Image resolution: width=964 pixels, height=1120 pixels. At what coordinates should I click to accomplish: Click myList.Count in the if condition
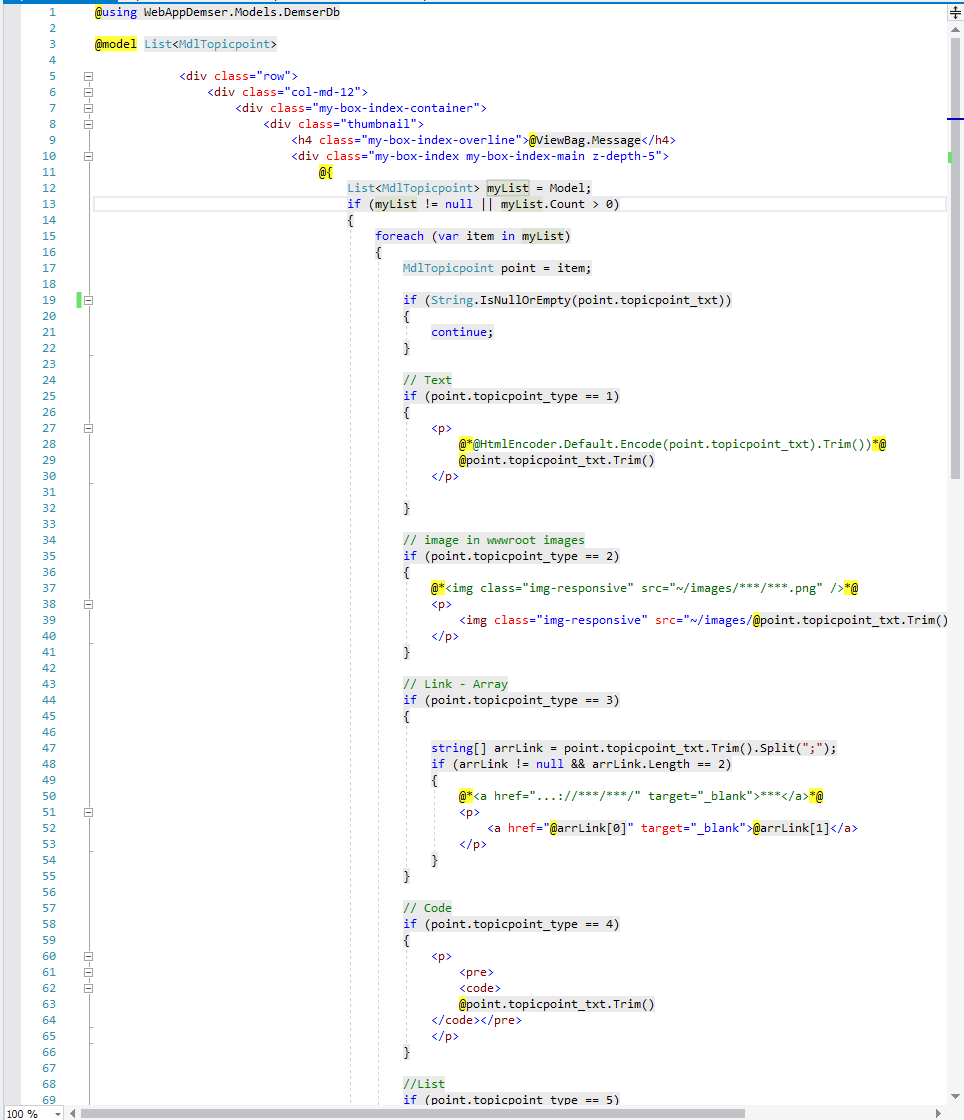pos(543,204)
